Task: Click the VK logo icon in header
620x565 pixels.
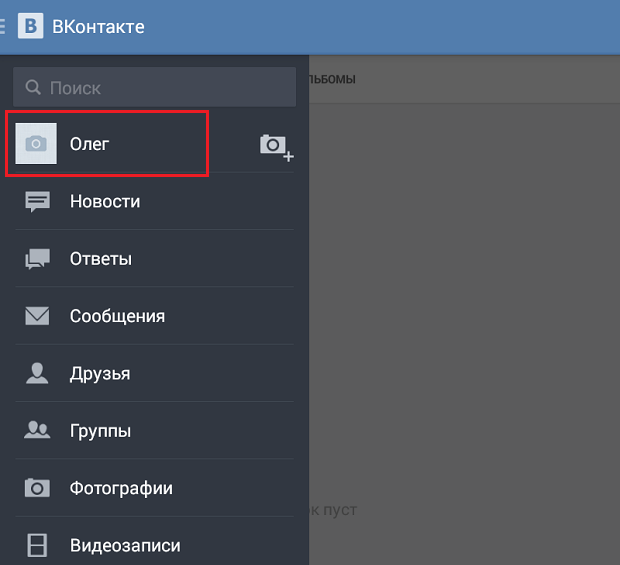Action: click(30, 26)
